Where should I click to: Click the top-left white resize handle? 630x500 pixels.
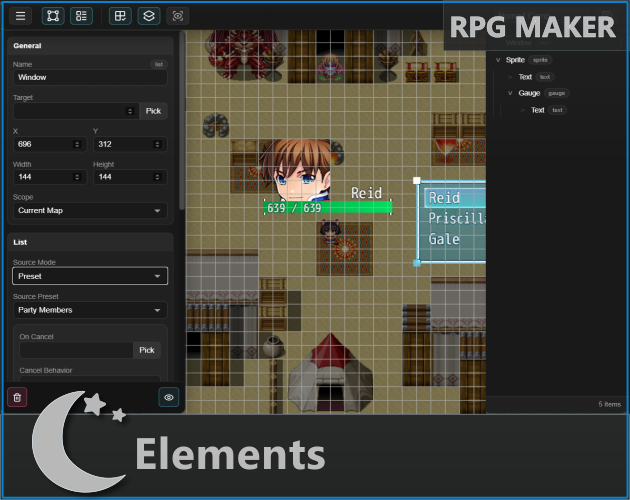[x=417, y=180]
